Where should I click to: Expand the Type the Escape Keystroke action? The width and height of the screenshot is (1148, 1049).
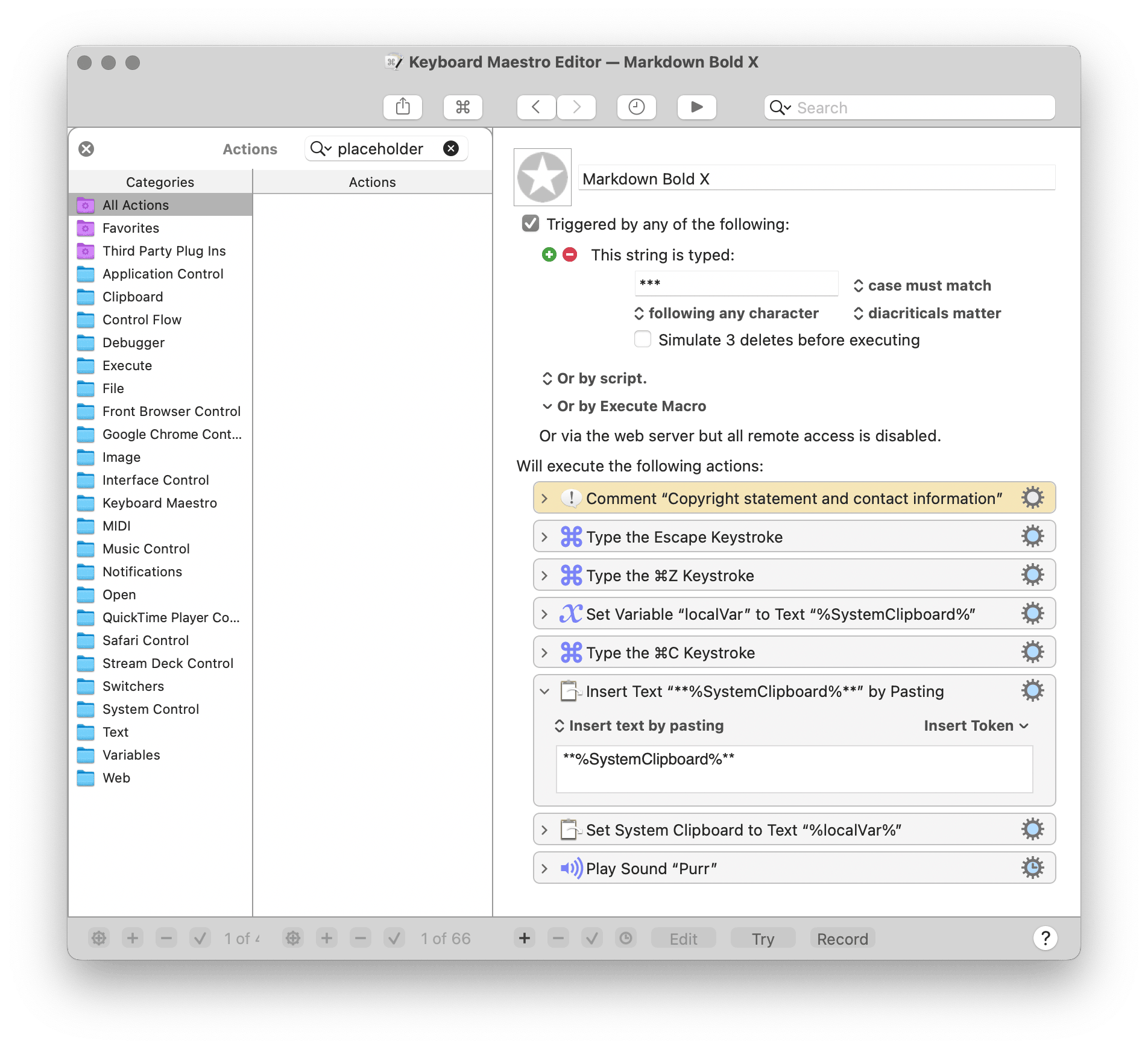(x=544, y=537)
